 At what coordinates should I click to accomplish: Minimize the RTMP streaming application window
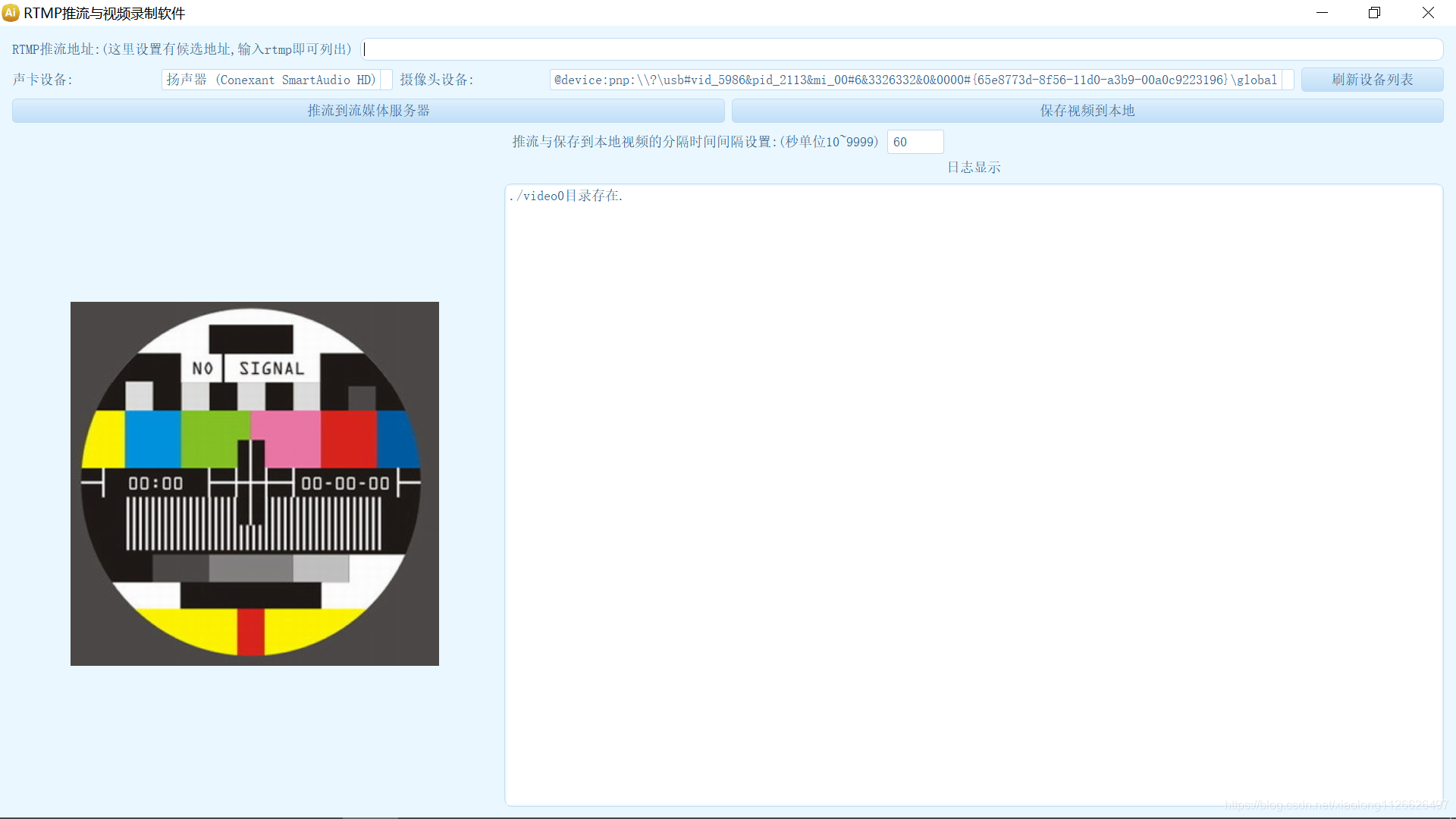pyautogui.click(x=1323, y=13)
